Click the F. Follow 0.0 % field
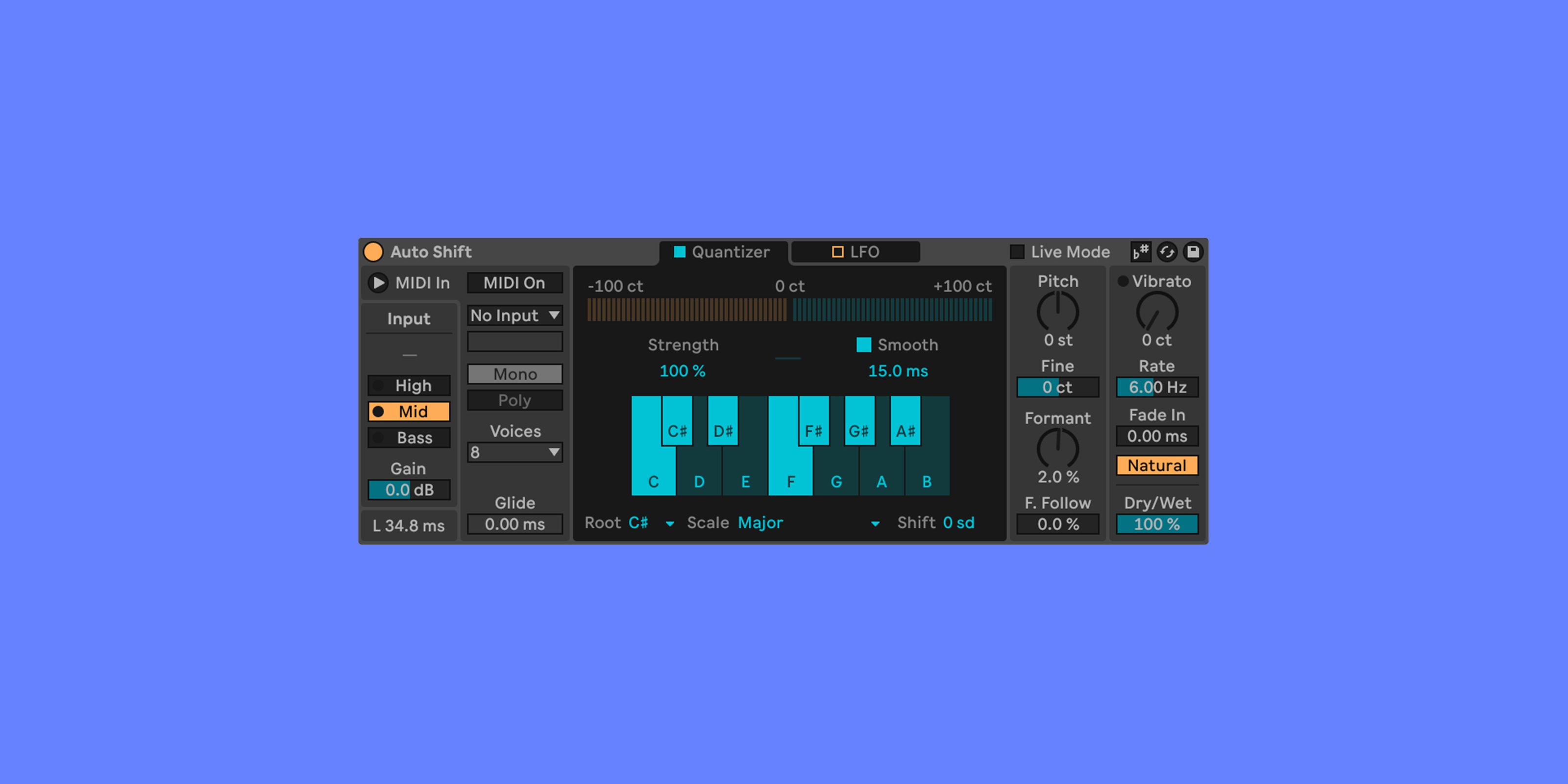Image resolution: width=1568 pixels, height=784 pixels. coord(1058,524)
